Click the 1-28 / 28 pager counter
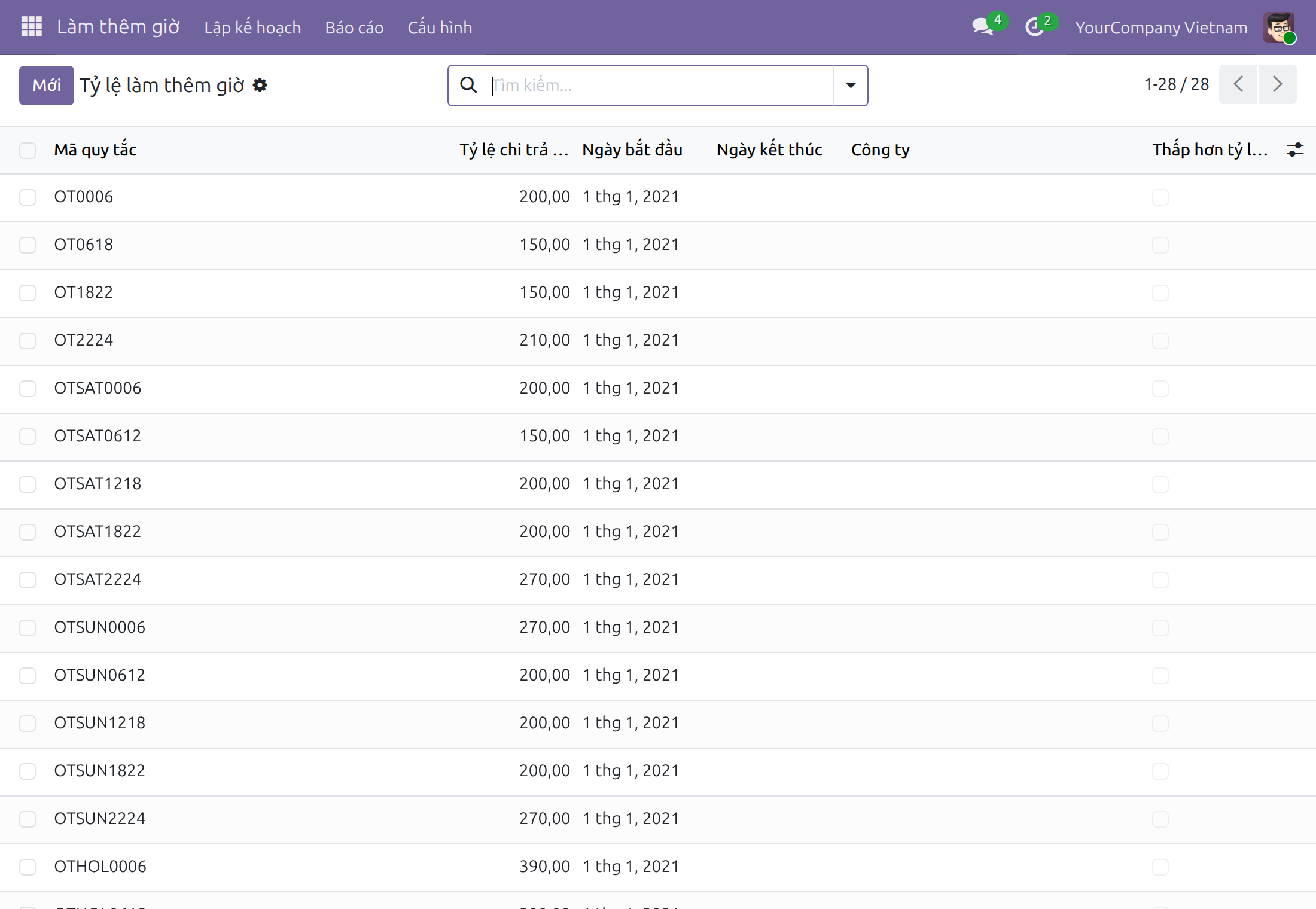 pos(1176,84)
